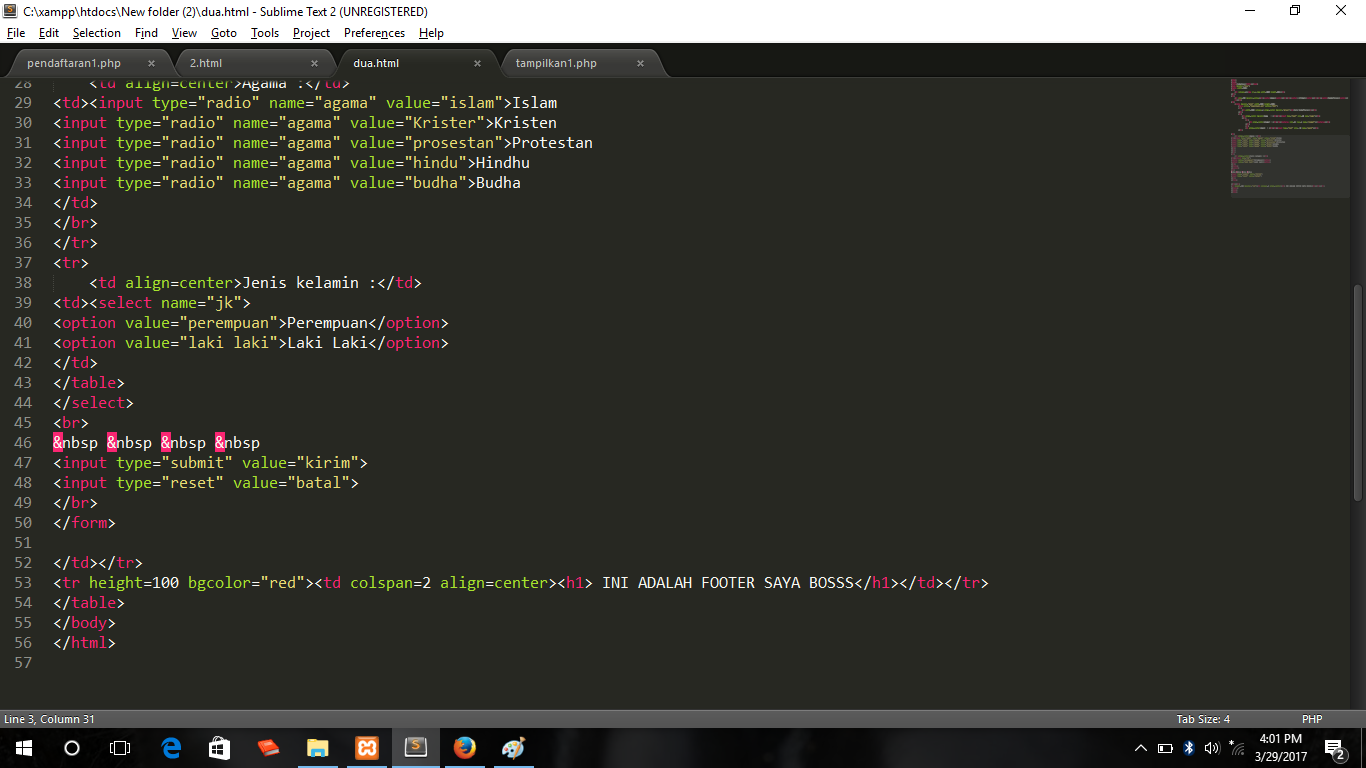The height and width of the screenshot is (768, 1366).
Task: Open the red book app on taskbar
Action: pyautogui.click(x=268, y=748)
